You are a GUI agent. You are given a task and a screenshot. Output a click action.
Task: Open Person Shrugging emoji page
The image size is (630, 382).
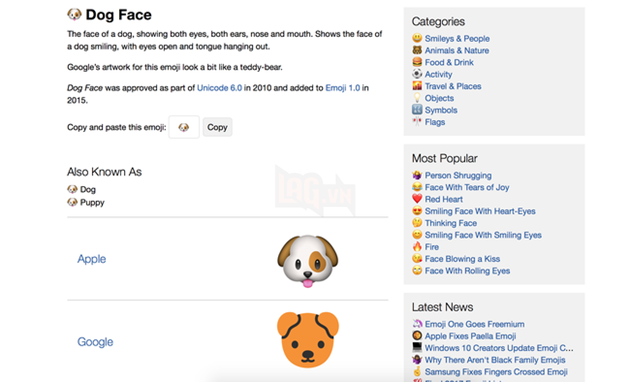pos(458,176)
